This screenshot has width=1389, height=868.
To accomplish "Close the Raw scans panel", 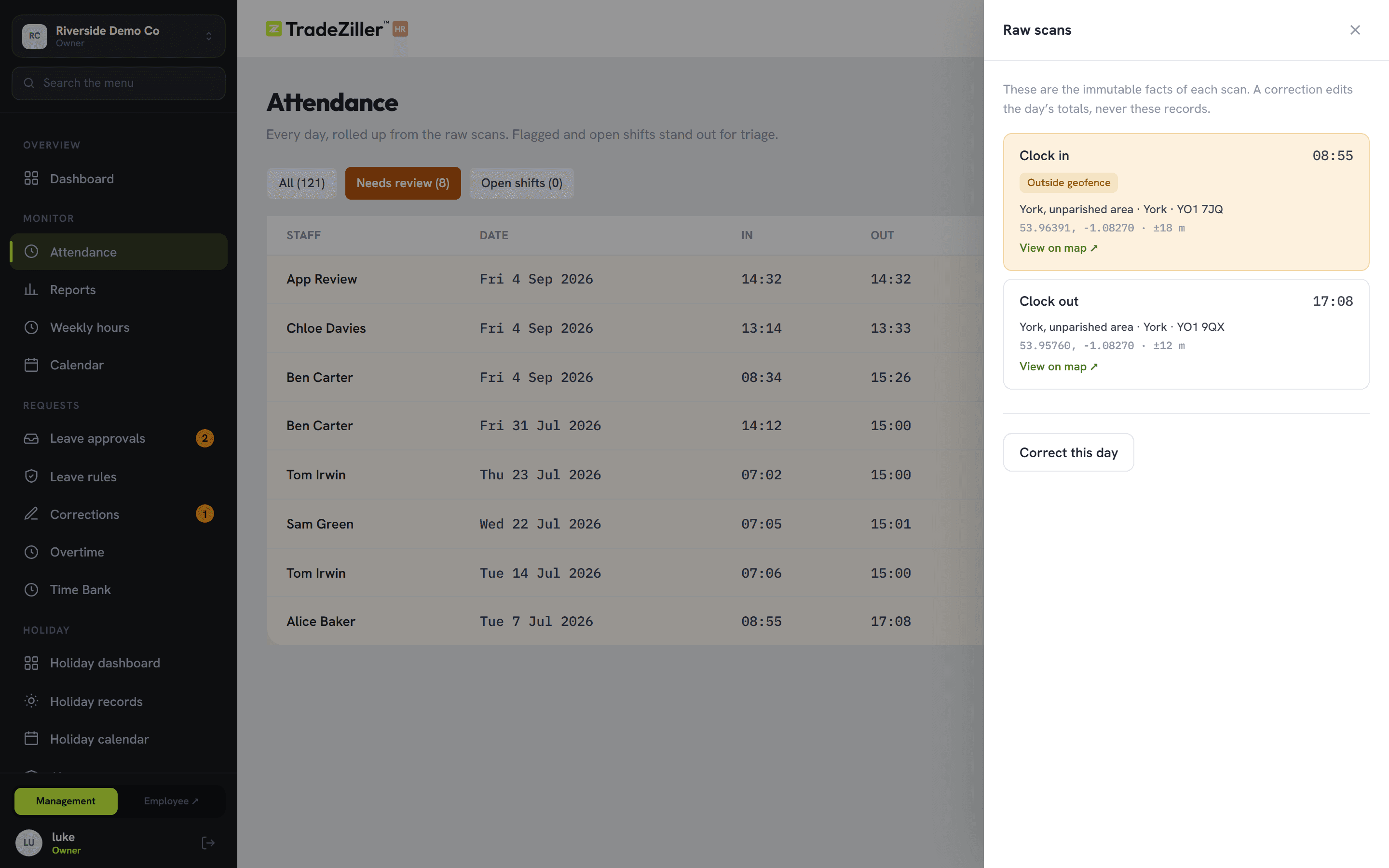I will 1355,30.
